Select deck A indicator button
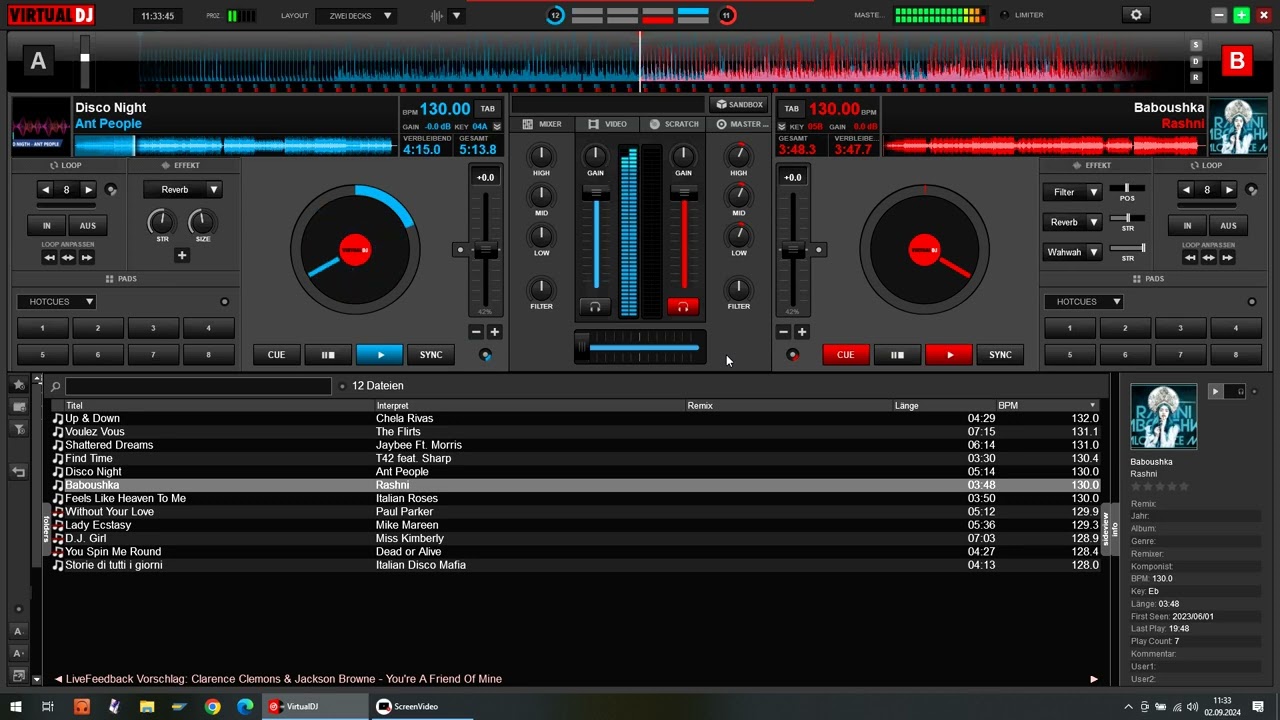 [38, 62]
